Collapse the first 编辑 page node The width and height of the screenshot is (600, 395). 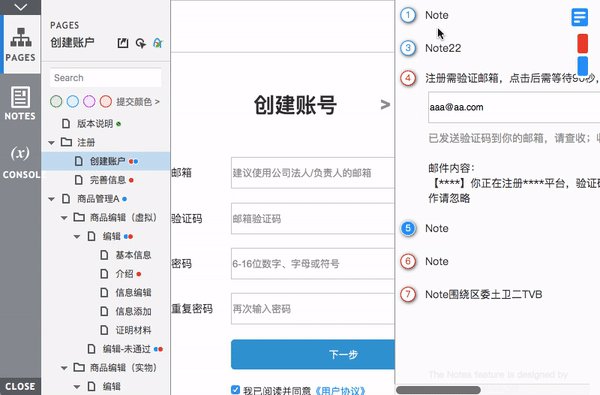pyautogui.click(x=77, y=237)
